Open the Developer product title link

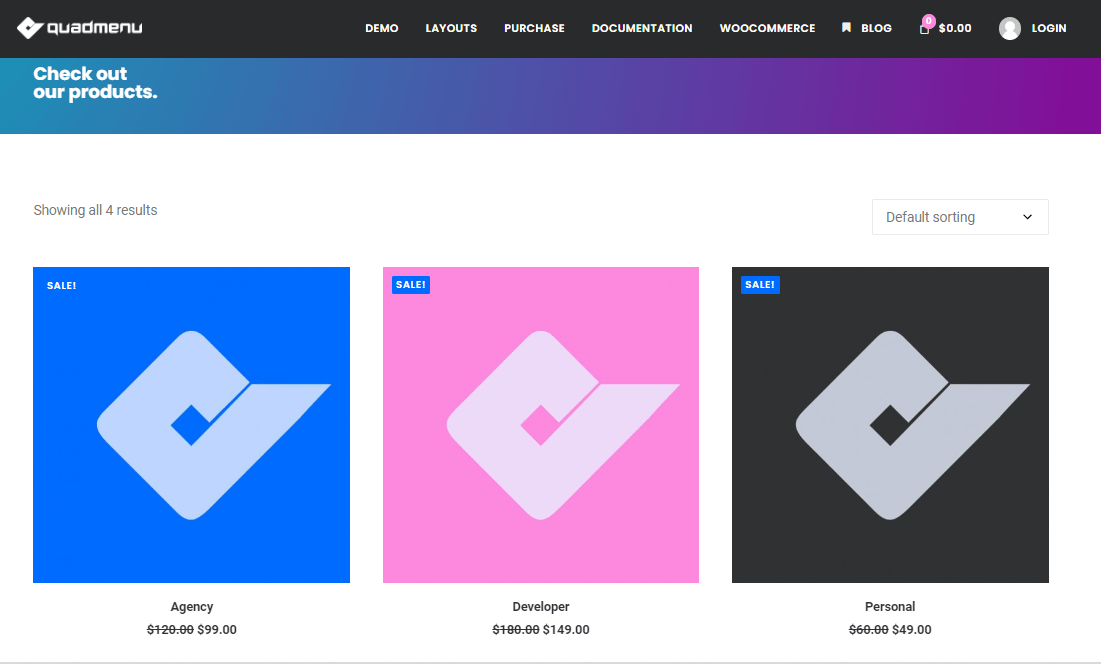pos(541,607)
